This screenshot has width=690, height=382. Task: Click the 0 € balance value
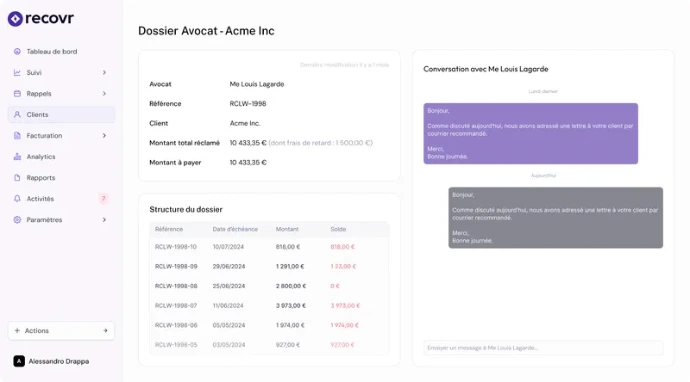[x=335, y=286]
